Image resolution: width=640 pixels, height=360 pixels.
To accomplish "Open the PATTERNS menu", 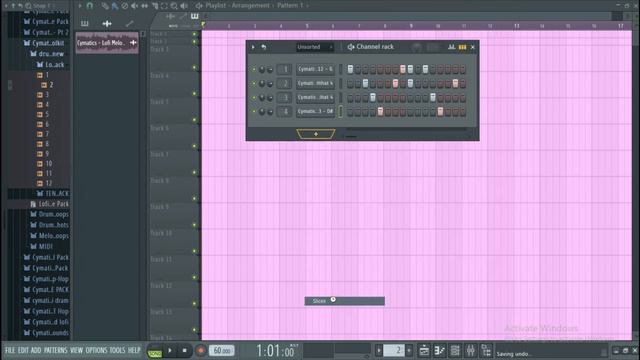I will point(55,350).
